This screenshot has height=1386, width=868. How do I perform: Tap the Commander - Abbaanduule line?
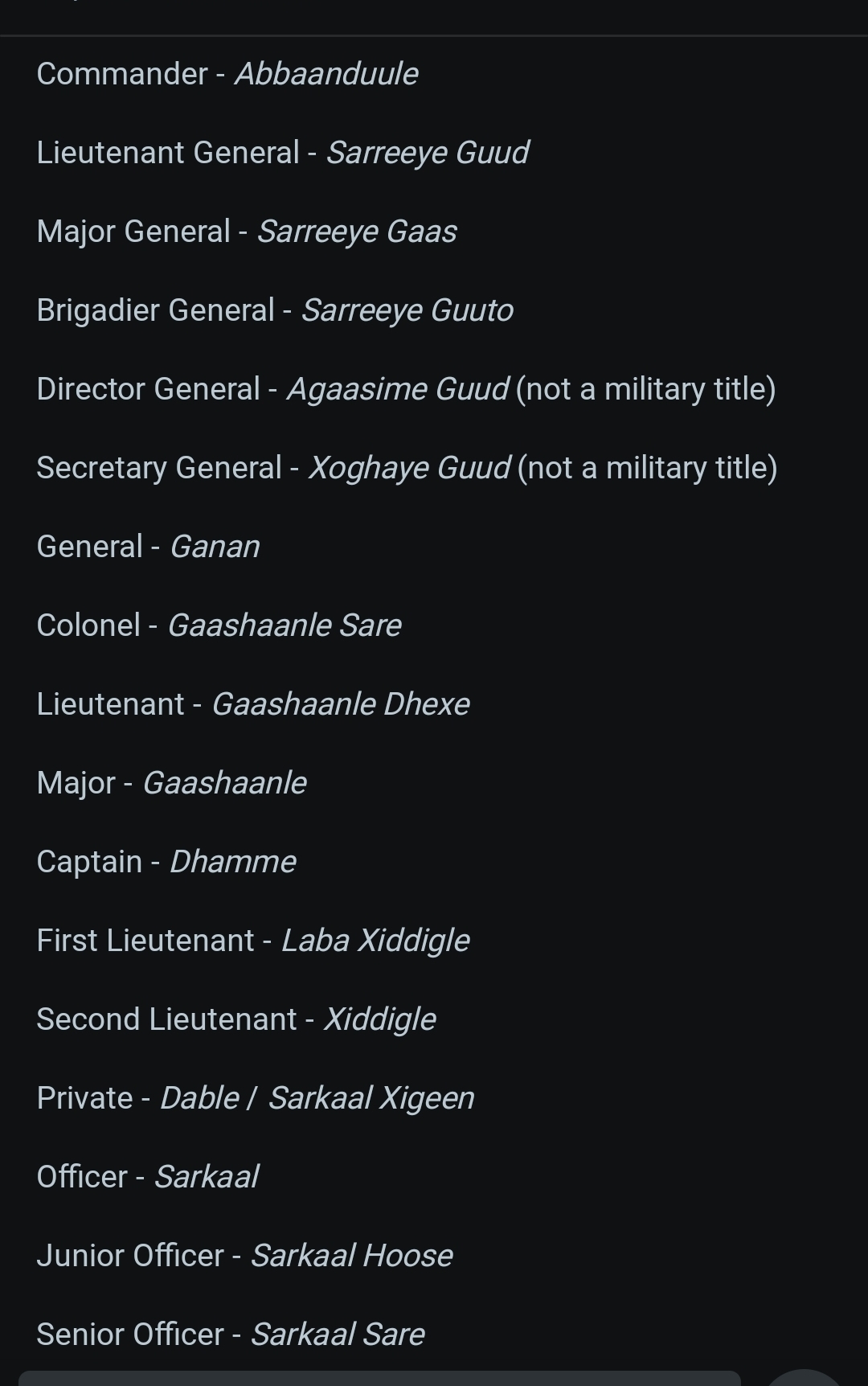tap(227, 74)
